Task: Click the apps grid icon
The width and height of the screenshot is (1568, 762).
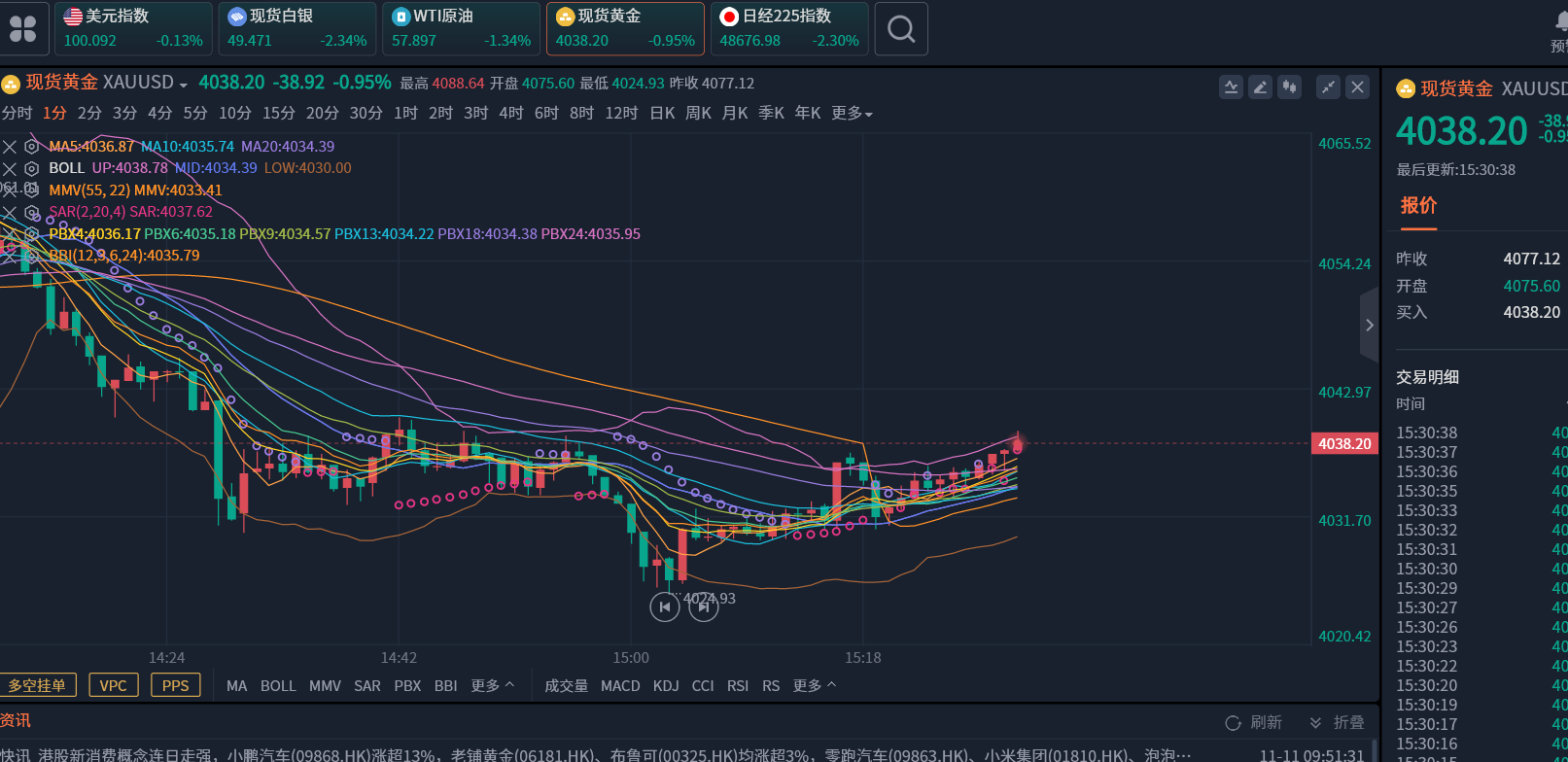Action: click(x=22, y=29)
